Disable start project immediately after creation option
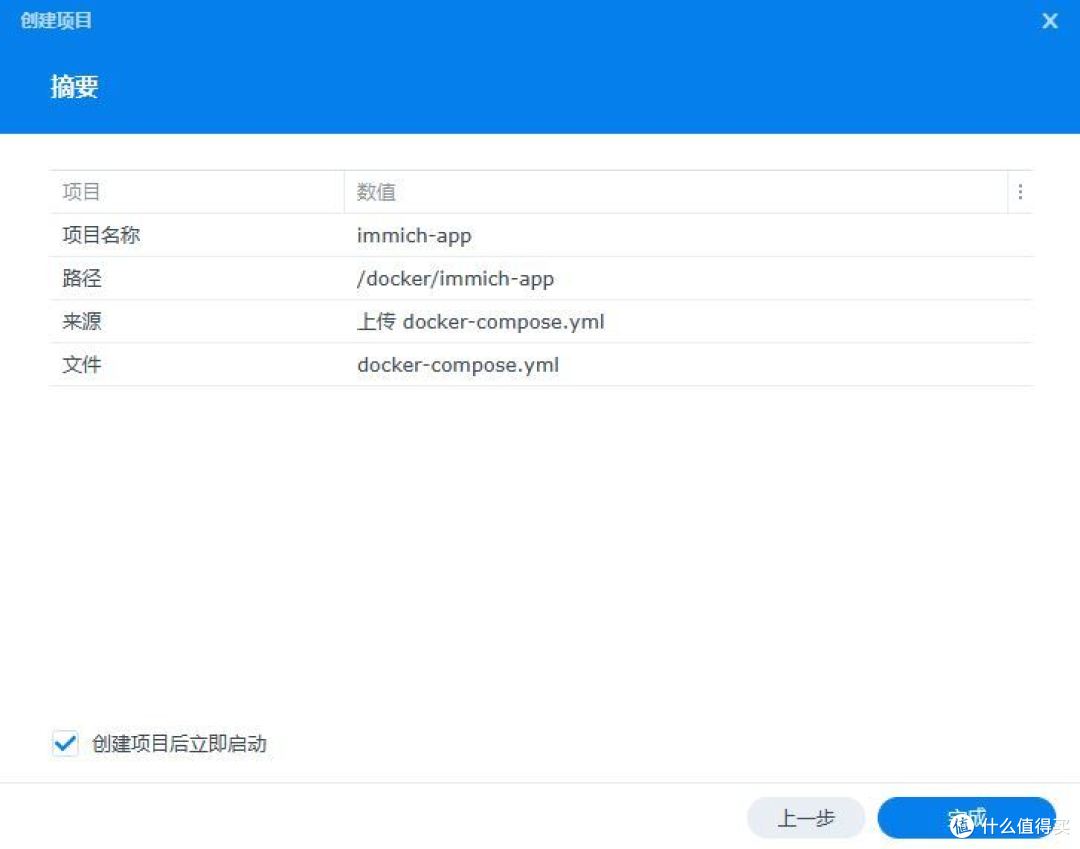 click(65, 743)
